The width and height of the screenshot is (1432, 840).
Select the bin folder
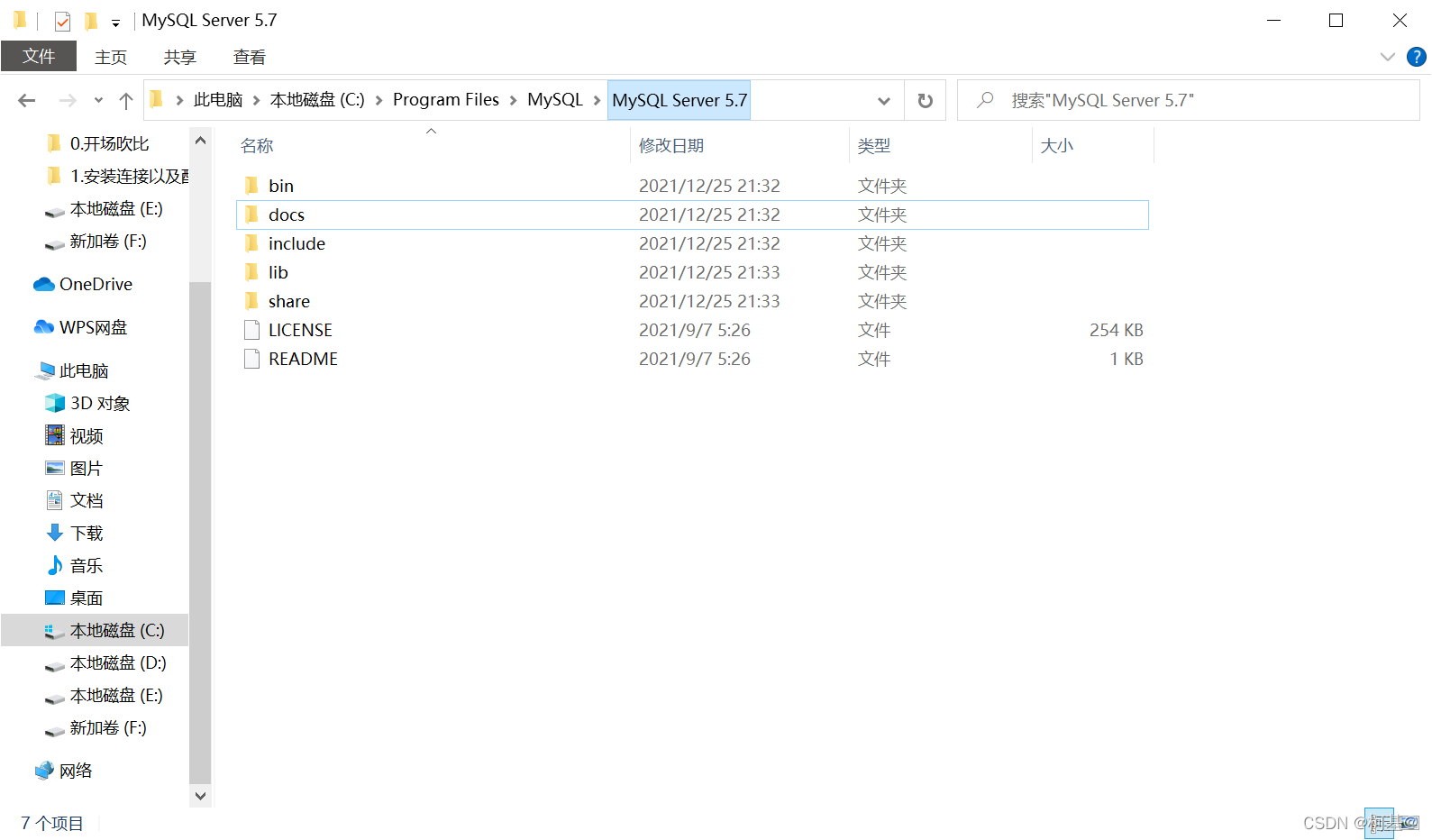pos(280,186)
